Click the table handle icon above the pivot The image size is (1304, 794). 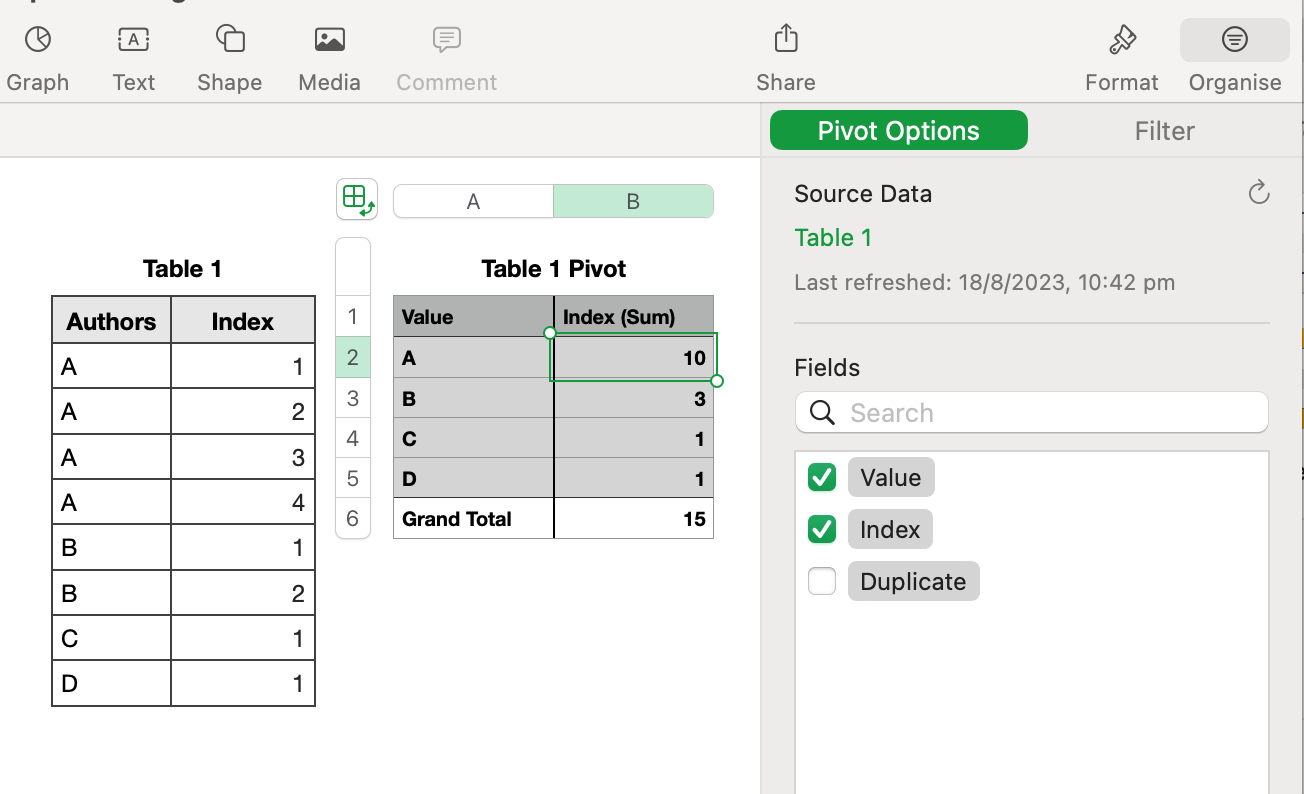tap(357, 200)
